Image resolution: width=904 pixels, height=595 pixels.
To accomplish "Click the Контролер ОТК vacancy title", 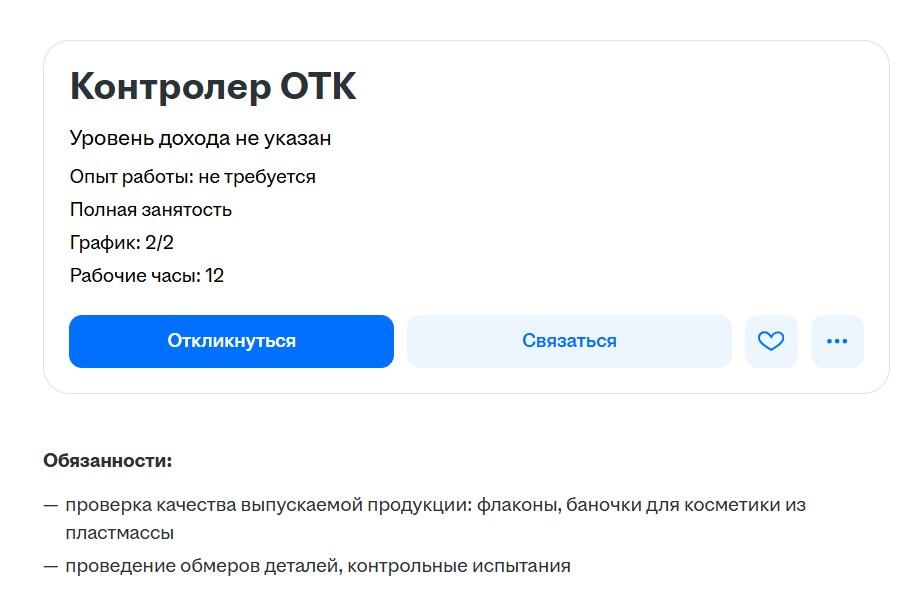I will (x=213, y=87).
